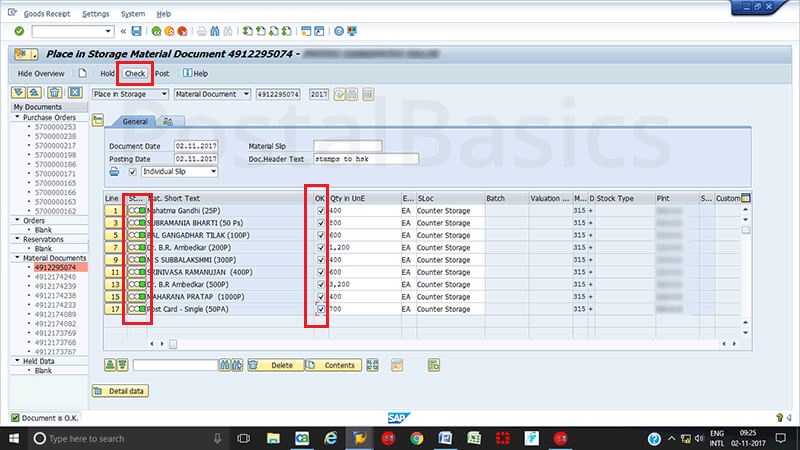Toggle the checkbox beside Individual Slip
This screenshot has width=800, height=450.
click(132, 172)
